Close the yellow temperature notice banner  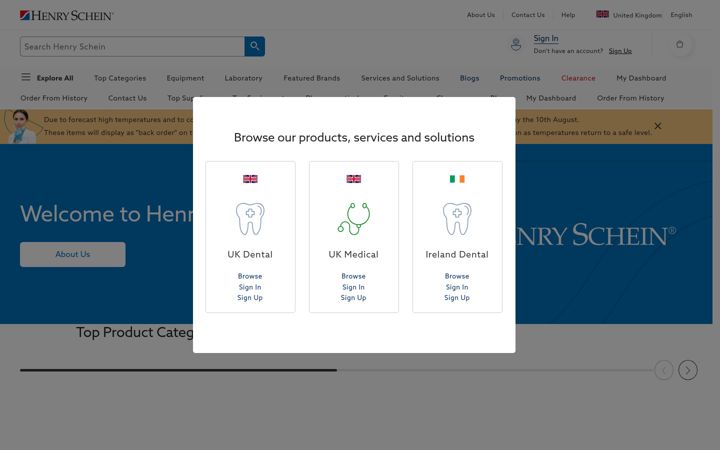point(658,126)
